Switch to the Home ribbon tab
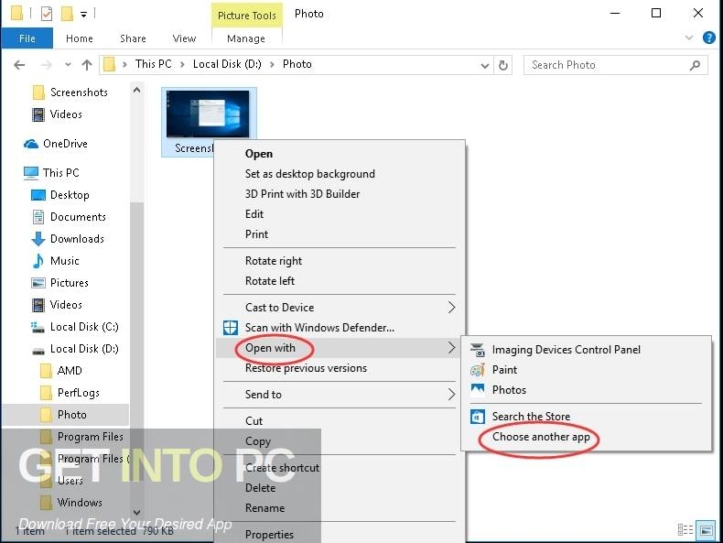Viewport: 723px width, 543px height. click(x=79, y=38)
